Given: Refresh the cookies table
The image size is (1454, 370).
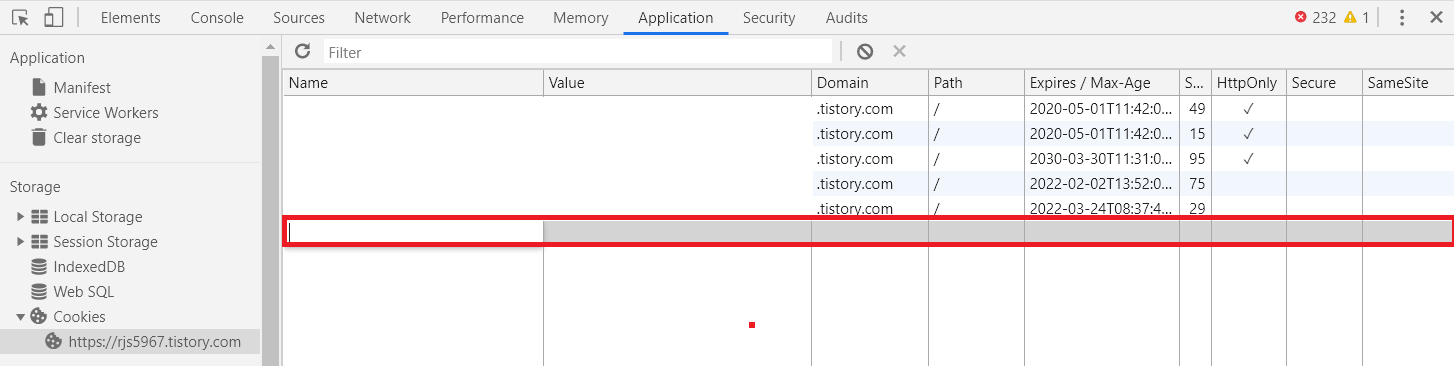Looking at the screenshot, I should pyautogui.click(x=303, y=51).
